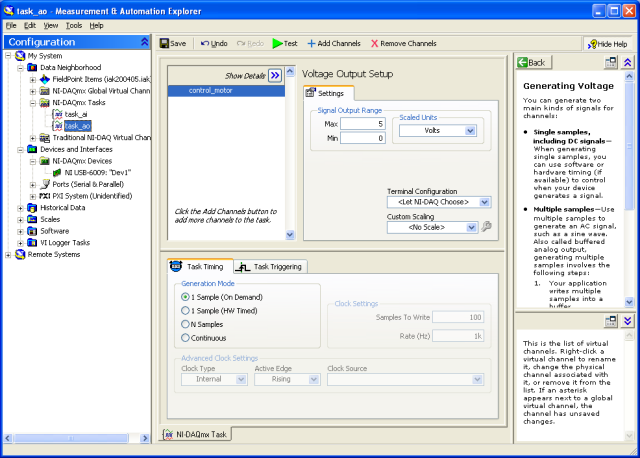Screen dimensions: 640x458
Task: Click help pane scroll-up arrow
Action: [x=629, y=76]
